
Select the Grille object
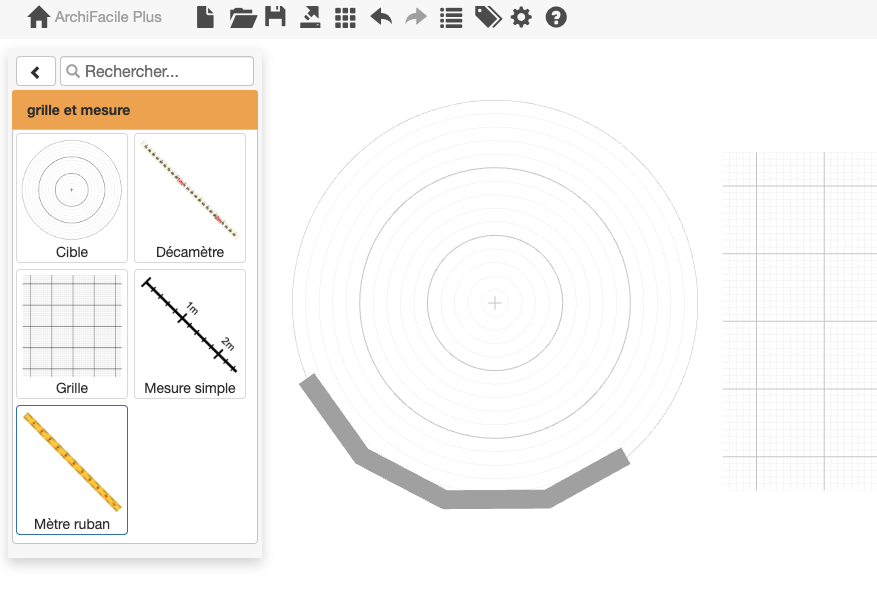click(x=71, y=333)
